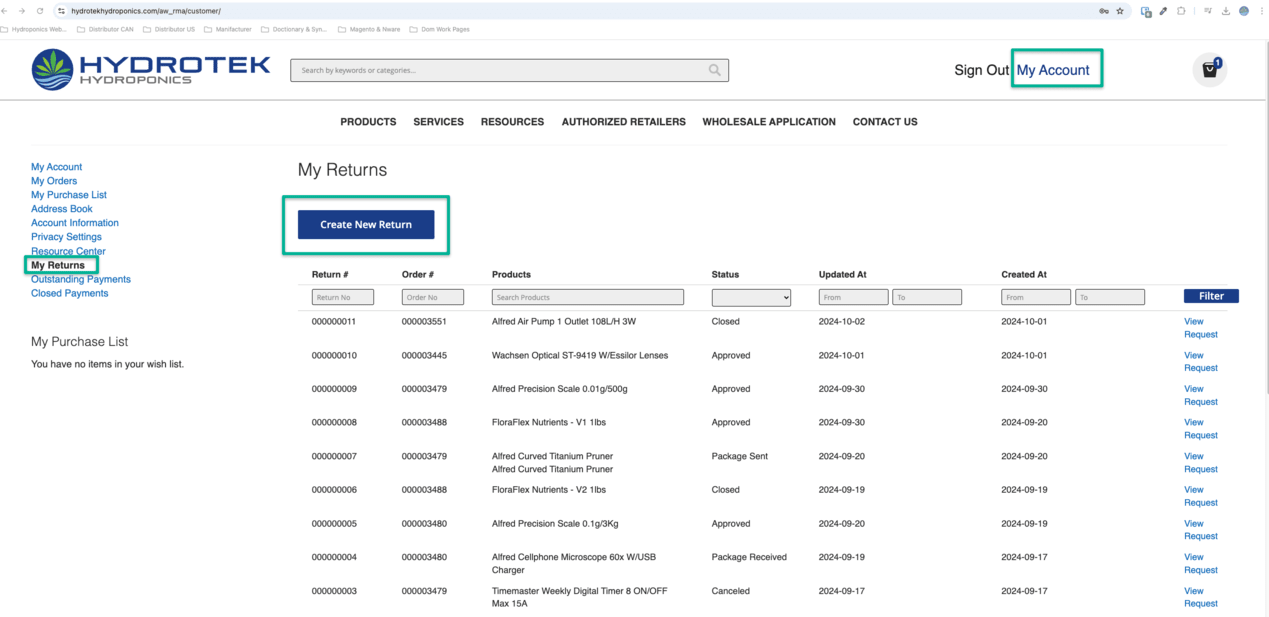Open the Distributor CAN bookmark folder

[105, 29]
